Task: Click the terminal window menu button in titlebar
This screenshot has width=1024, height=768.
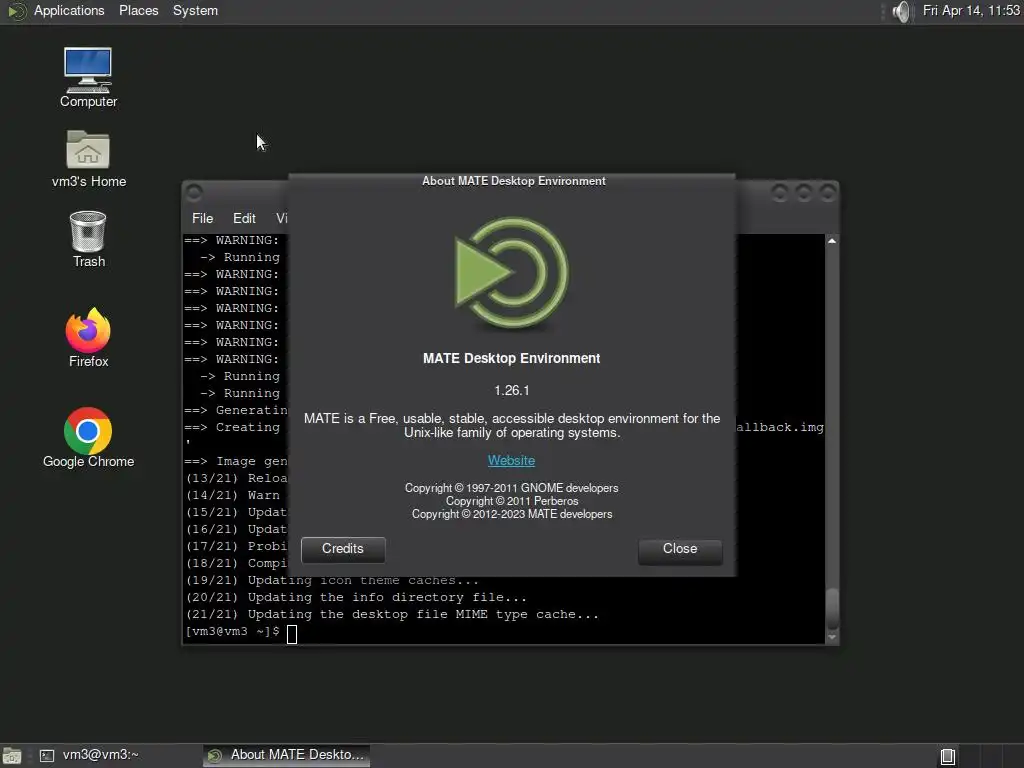Action: [194, 193]
